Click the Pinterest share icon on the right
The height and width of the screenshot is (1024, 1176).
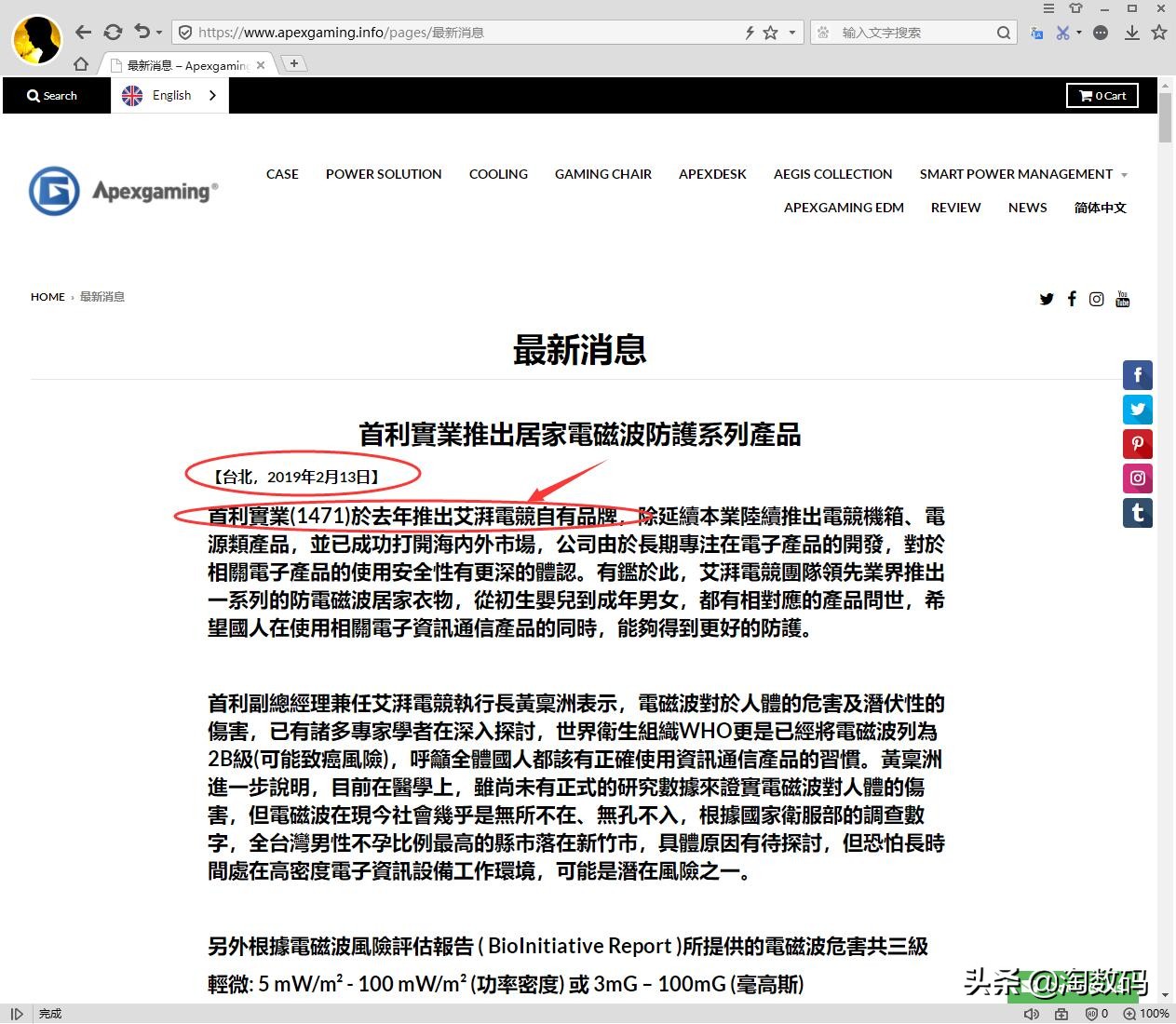point(1137,444)
